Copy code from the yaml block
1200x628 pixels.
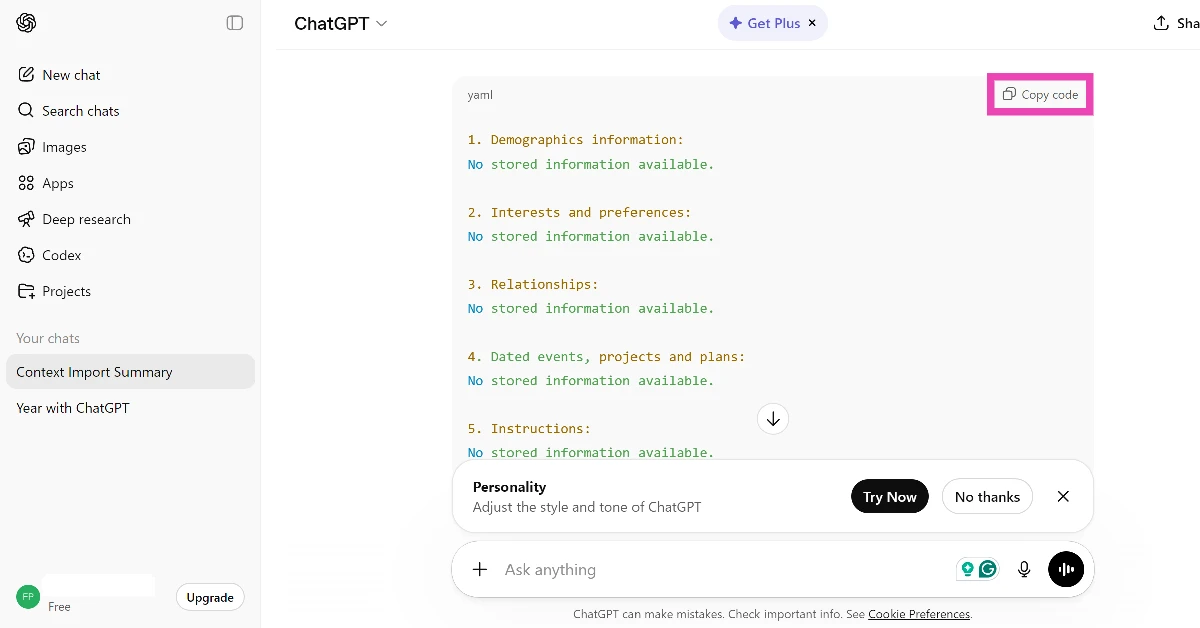(x=1040, y=94)
